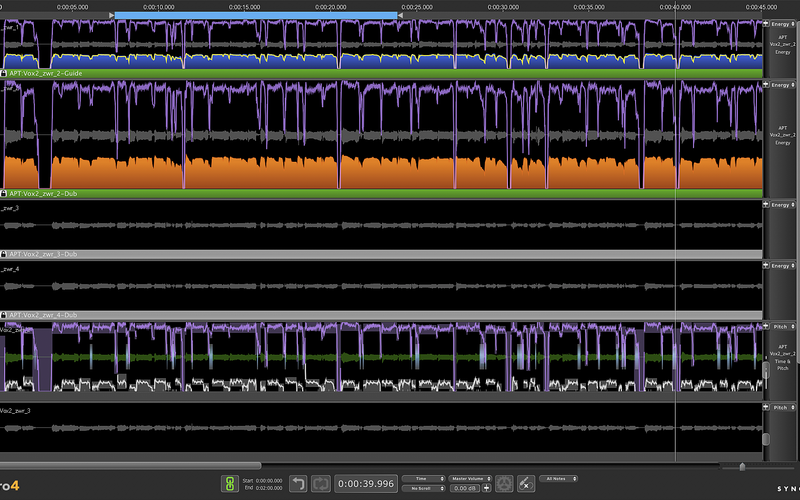The width and height of the screenshot is (800, 500).
Task: Click the horizontal zoom slider handle
Action: click(742, 466)
